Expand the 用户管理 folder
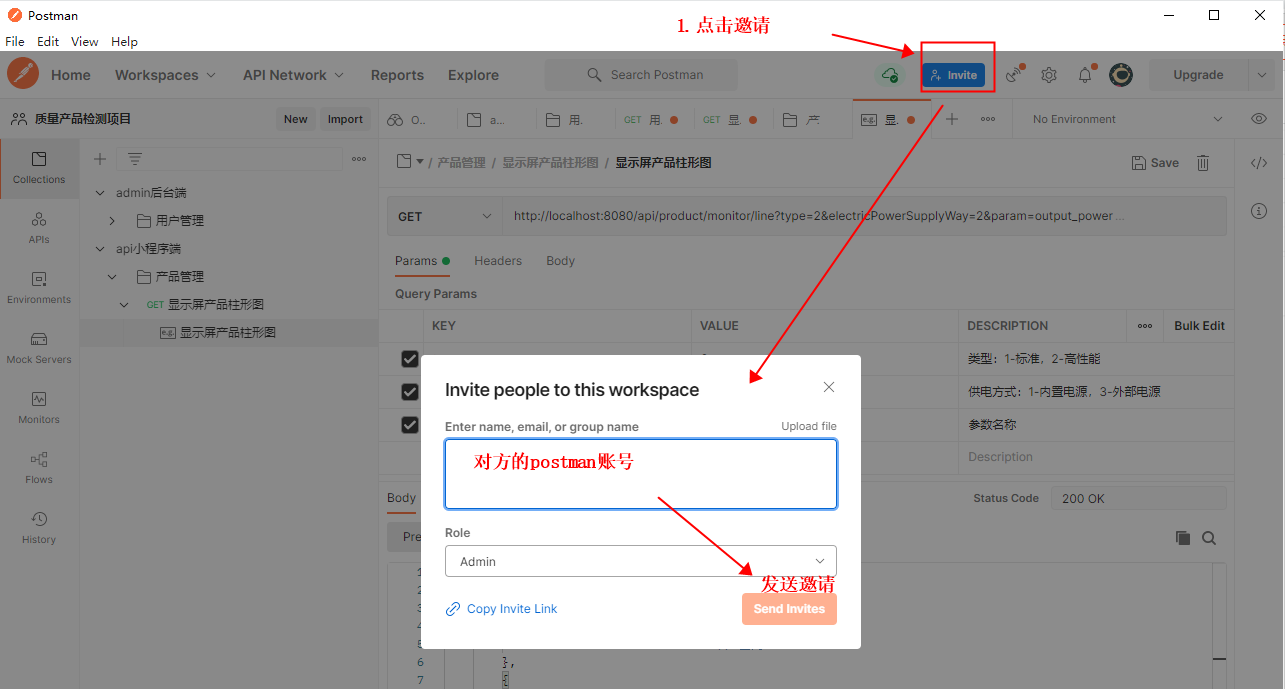The height and width of the screenshot is (689, 1285). 112,221
